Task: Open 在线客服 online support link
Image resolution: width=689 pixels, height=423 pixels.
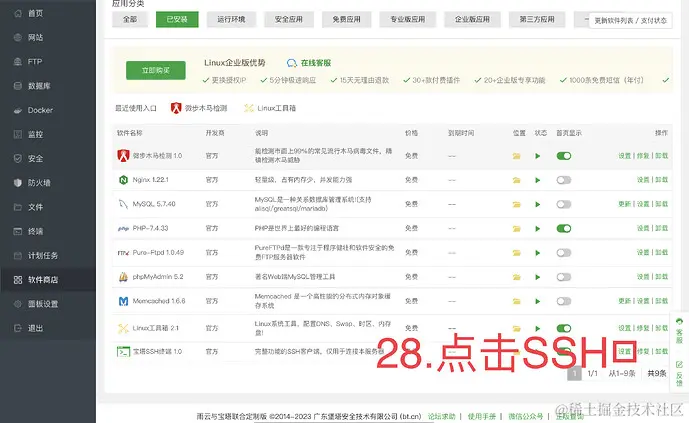Action: click(x=309, y=63)
